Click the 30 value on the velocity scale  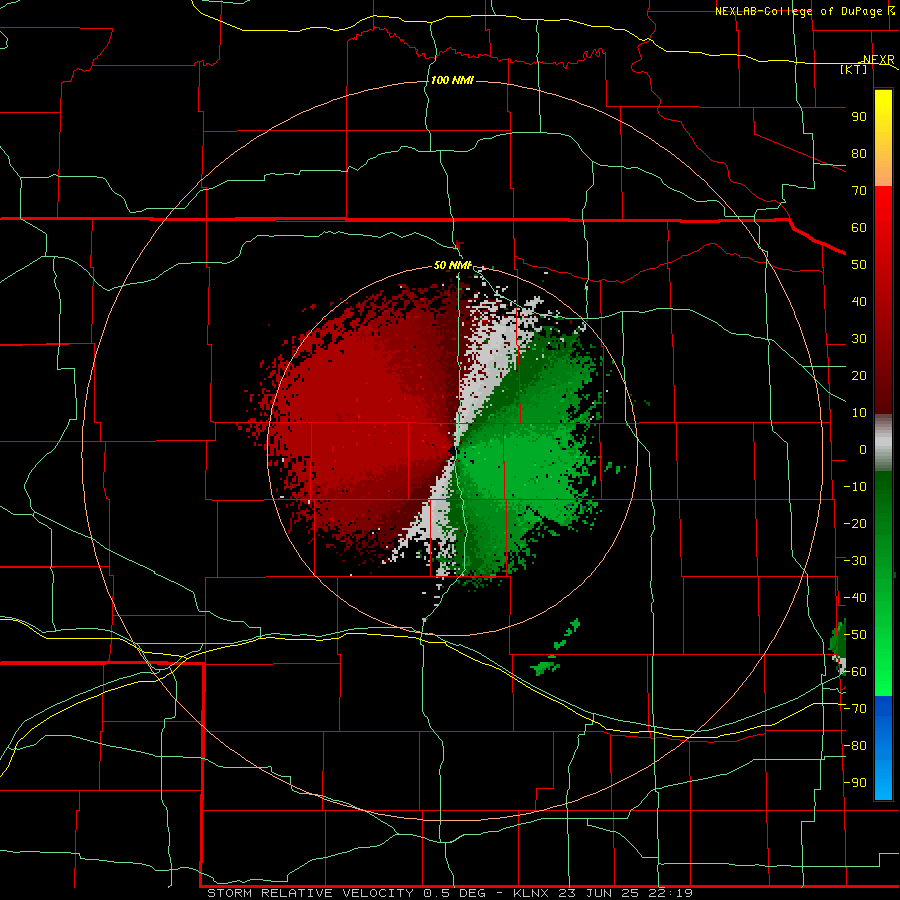coord(859,339)
